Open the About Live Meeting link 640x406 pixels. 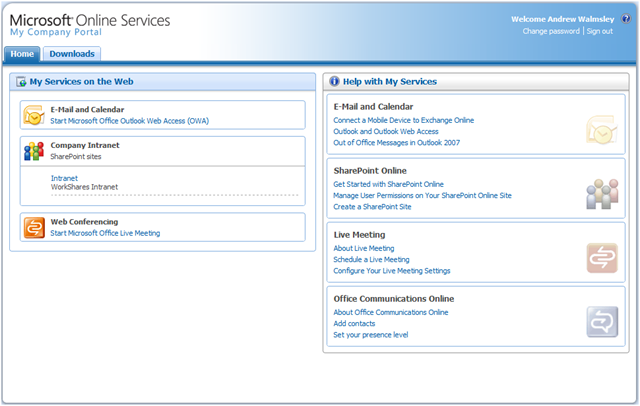[x=364, y=248]
